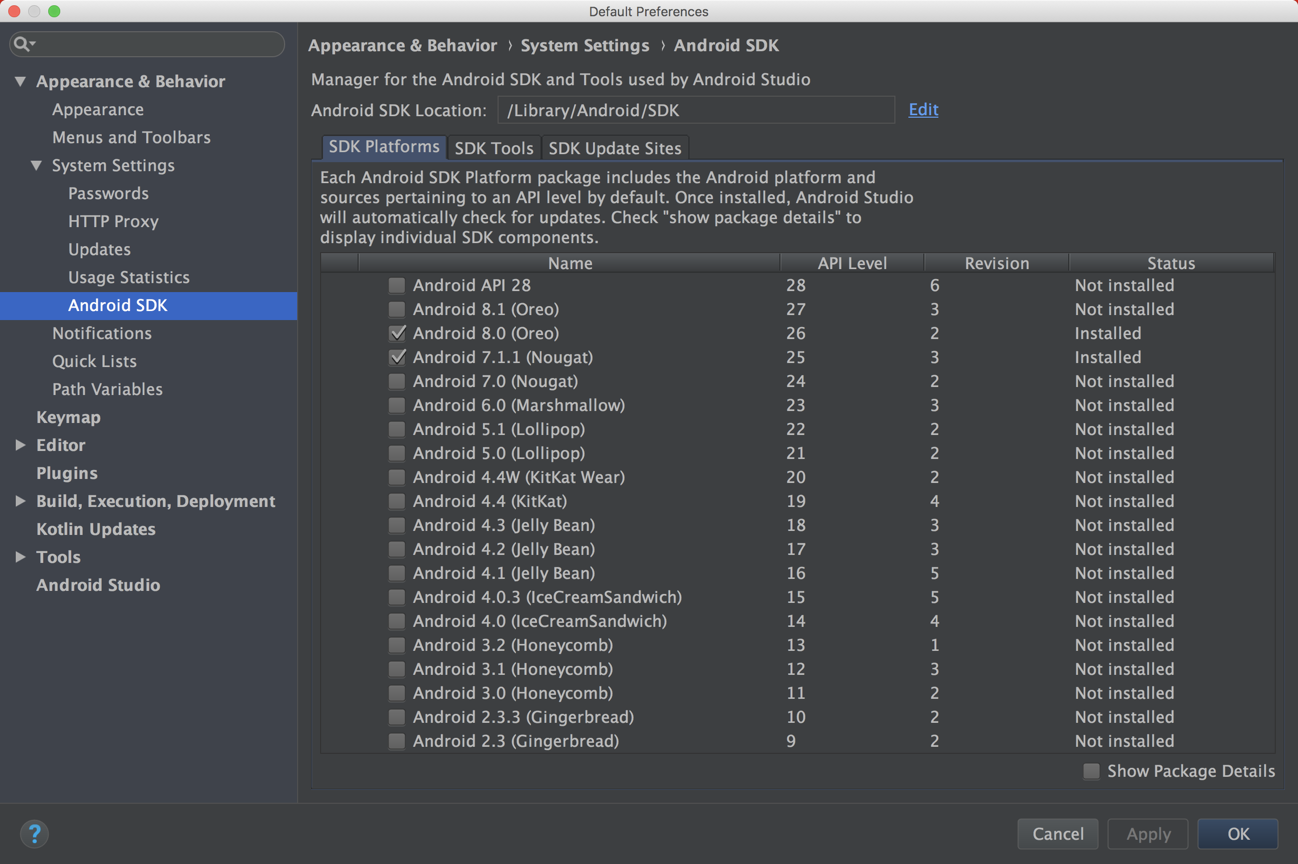
Task: Click the search magnifier icon
Action: point(22,44)
